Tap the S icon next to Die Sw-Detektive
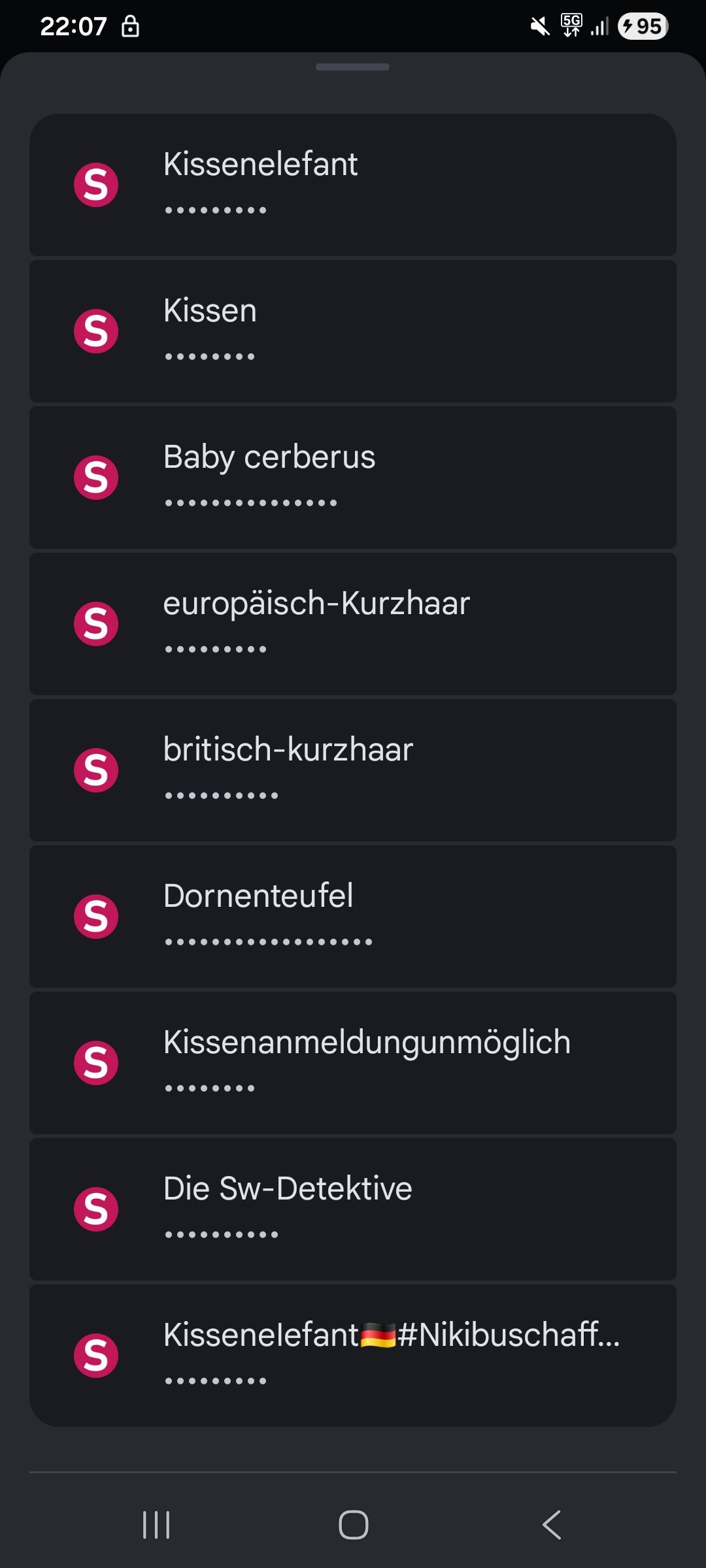Viewport: 706px width, 1568px height. click(96, 1209)
